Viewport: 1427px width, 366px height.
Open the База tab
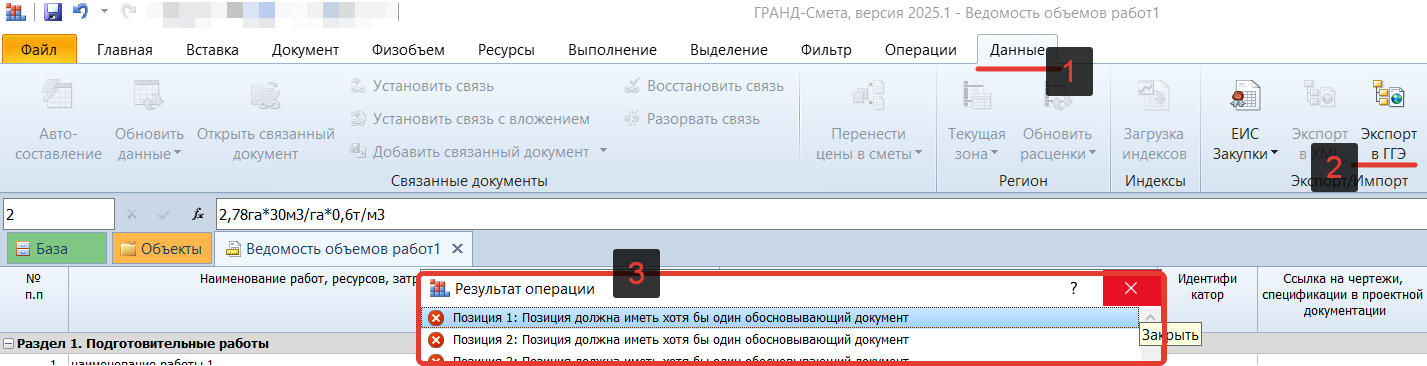click(x=56, y=248)
